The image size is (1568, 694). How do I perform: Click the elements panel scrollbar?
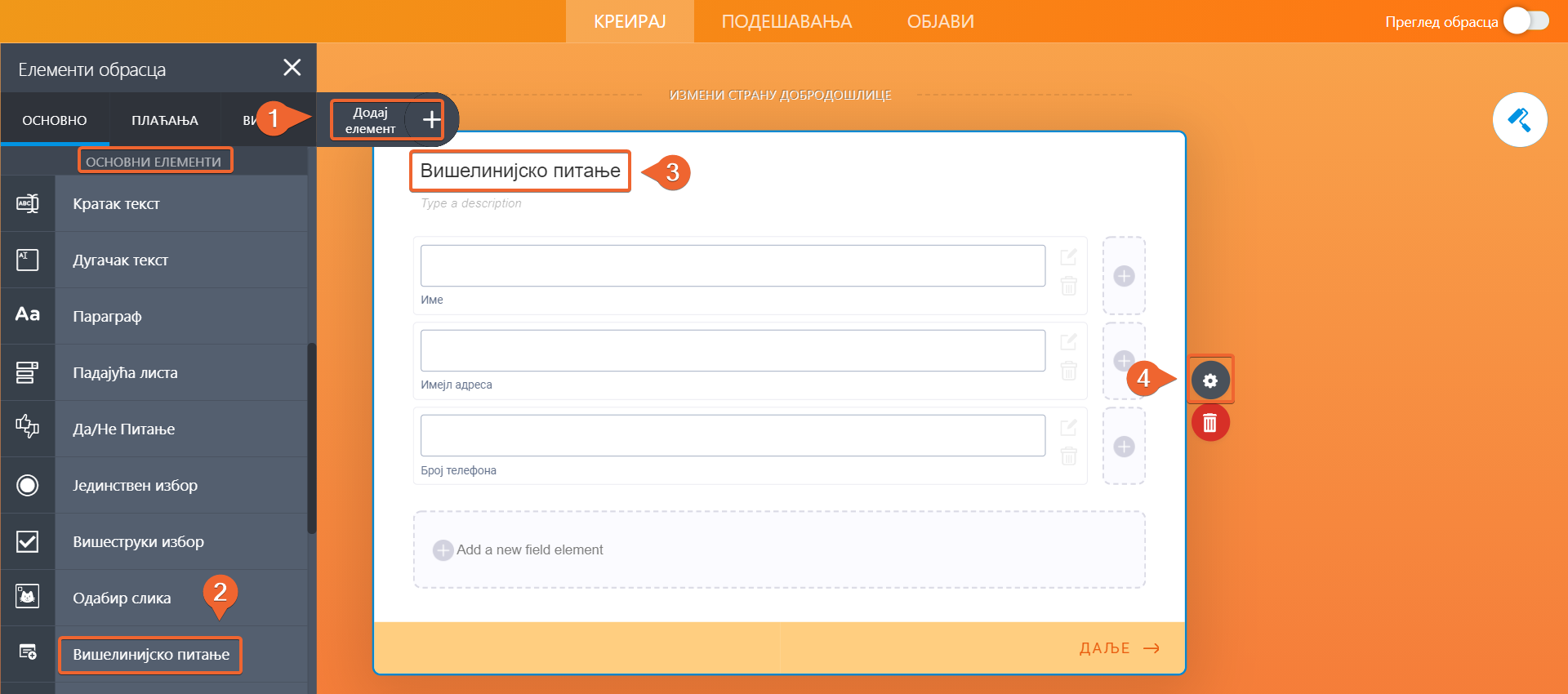[x=311, y=438]
